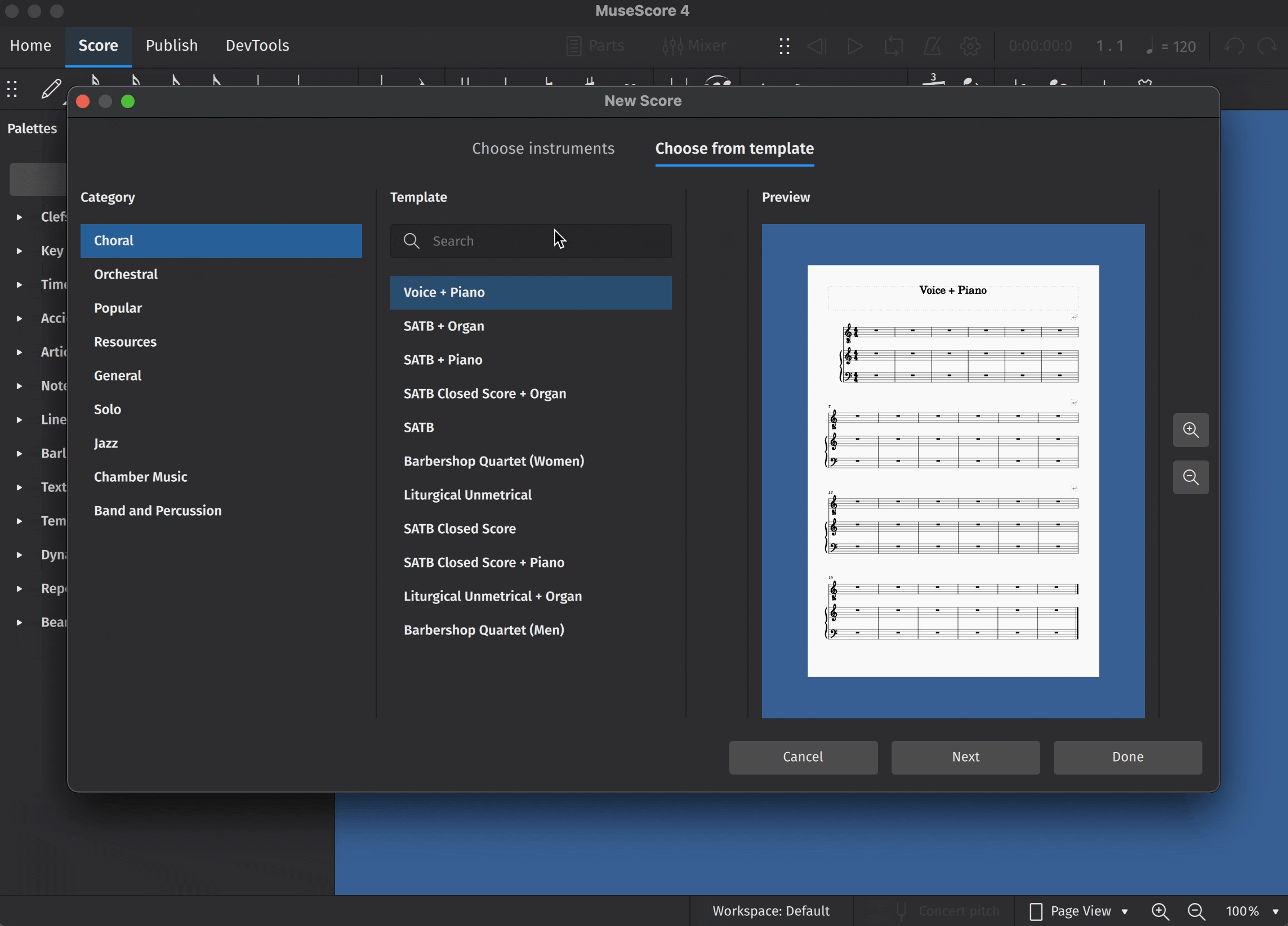Select Barbershop Quartet (Women) template
Image resolution: width=1288 pixels, height=926 pixels.
point(531,462)
